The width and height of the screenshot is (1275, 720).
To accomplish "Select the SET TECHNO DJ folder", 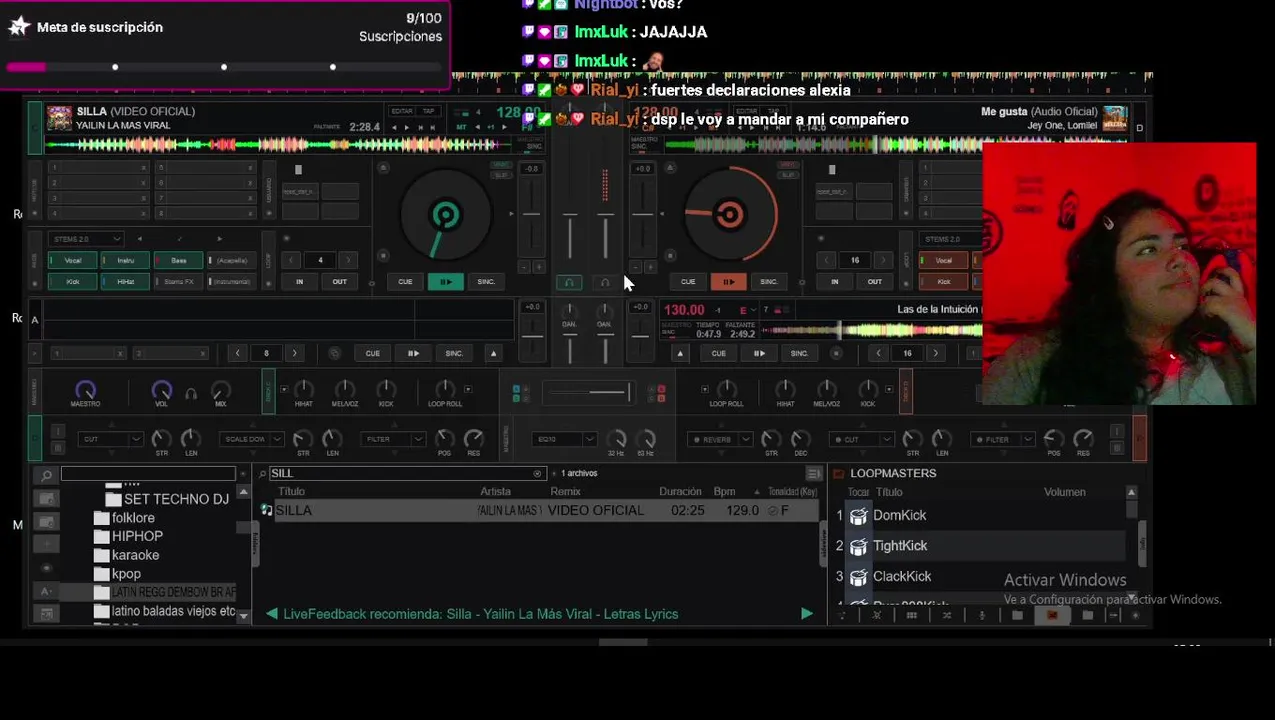I will (176, 499).
